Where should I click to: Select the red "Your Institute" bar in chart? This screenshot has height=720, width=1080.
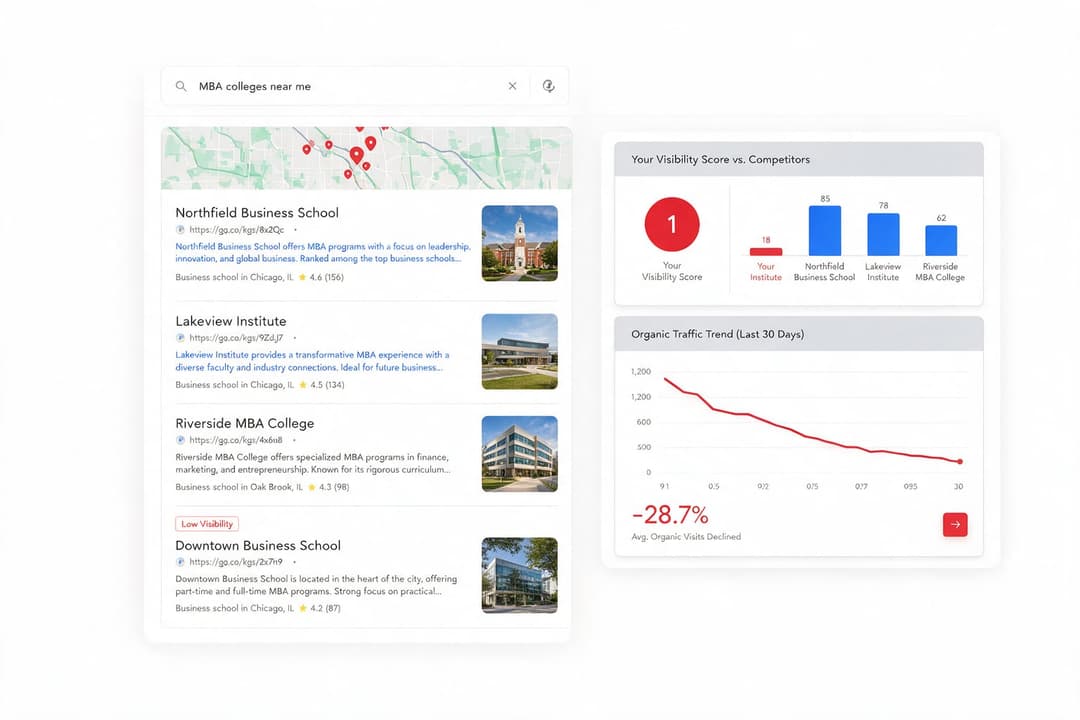tap(766, 251)
